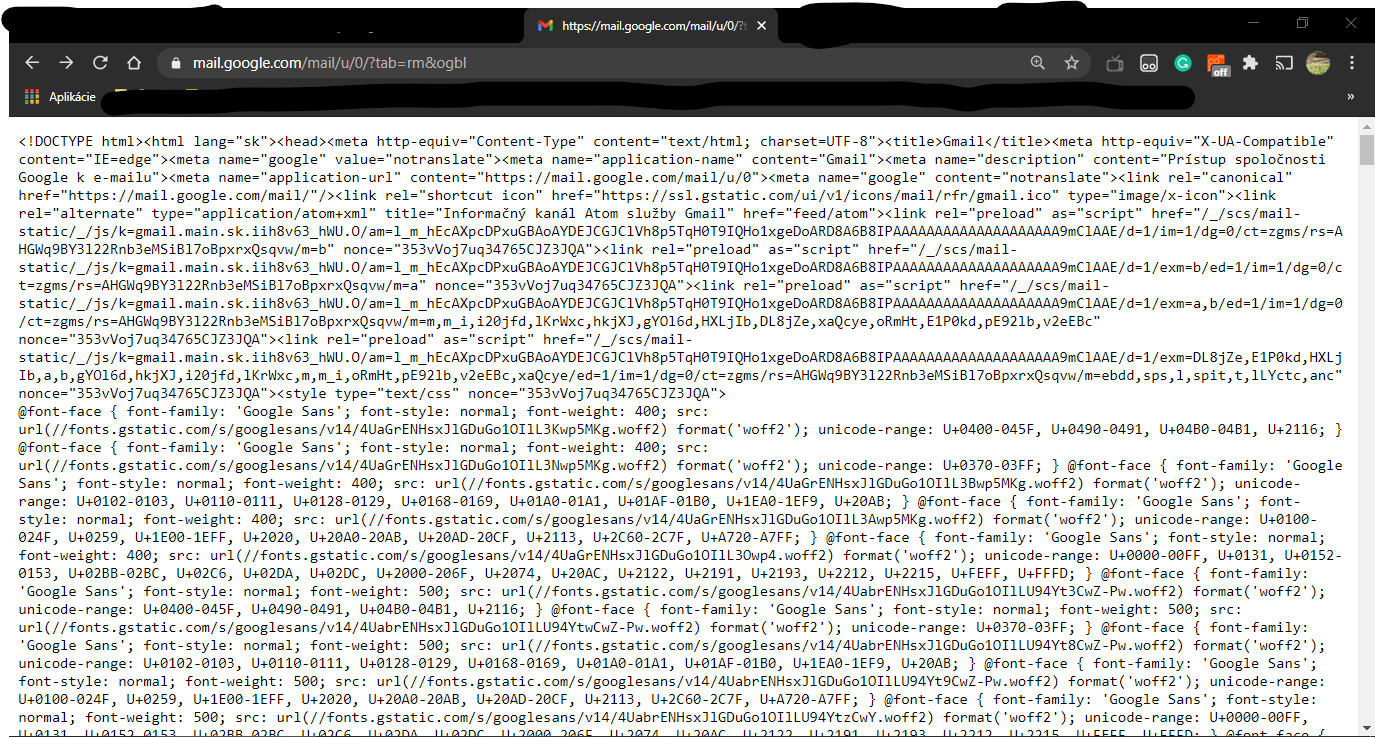Open the Chrome three-dot menu
Image resolution: width=1375 pixels, height=737 pixels.
[x=1351, y=63]
